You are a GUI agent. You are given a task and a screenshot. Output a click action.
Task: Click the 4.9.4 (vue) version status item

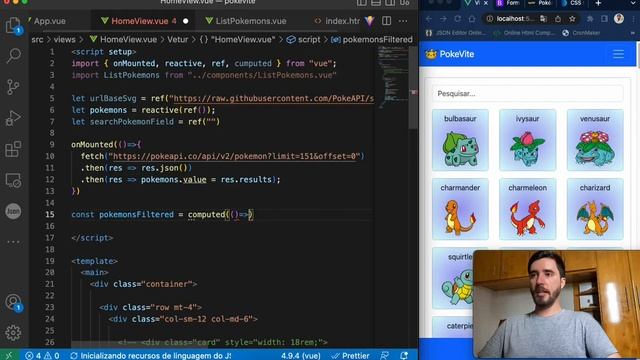tap(300, 356)
